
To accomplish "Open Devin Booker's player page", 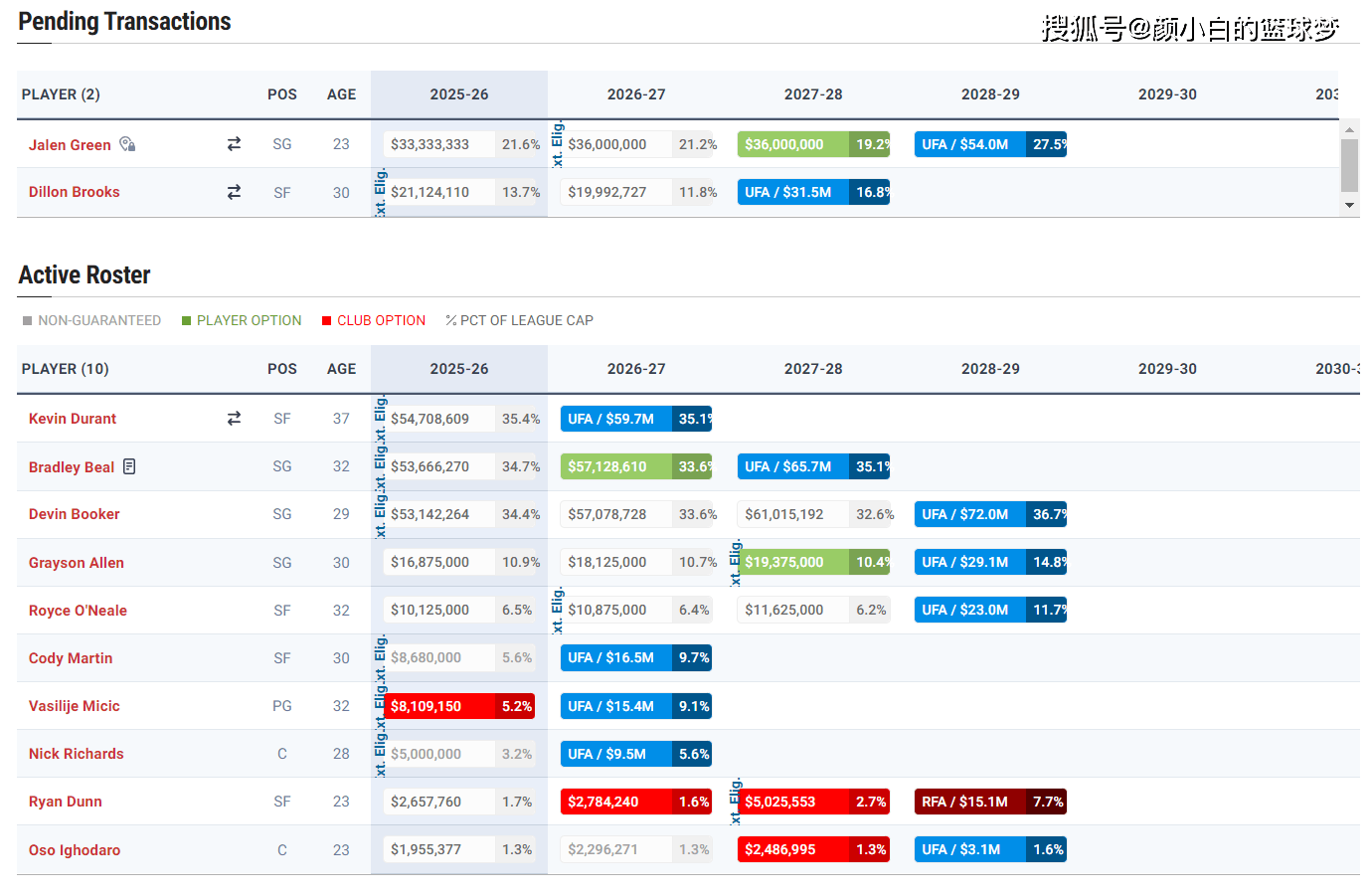I will tap(74, 514).
